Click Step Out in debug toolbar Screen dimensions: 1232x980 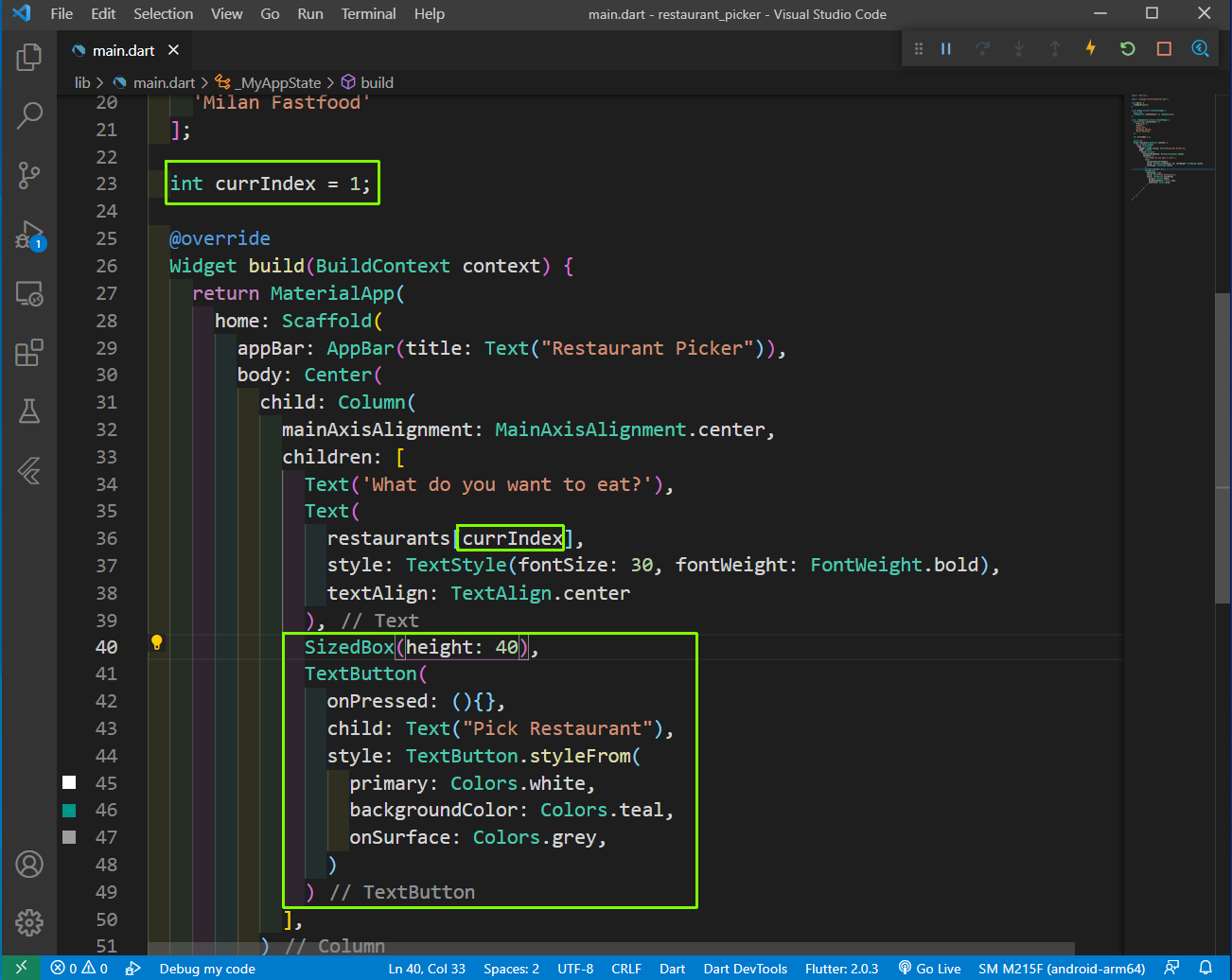coord(1055,48)
